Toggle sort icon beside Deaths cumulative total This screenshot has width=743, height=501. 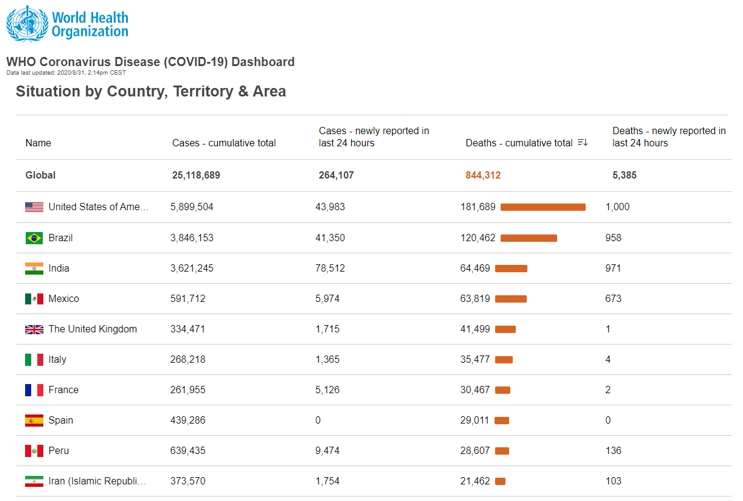click(583, 143)
